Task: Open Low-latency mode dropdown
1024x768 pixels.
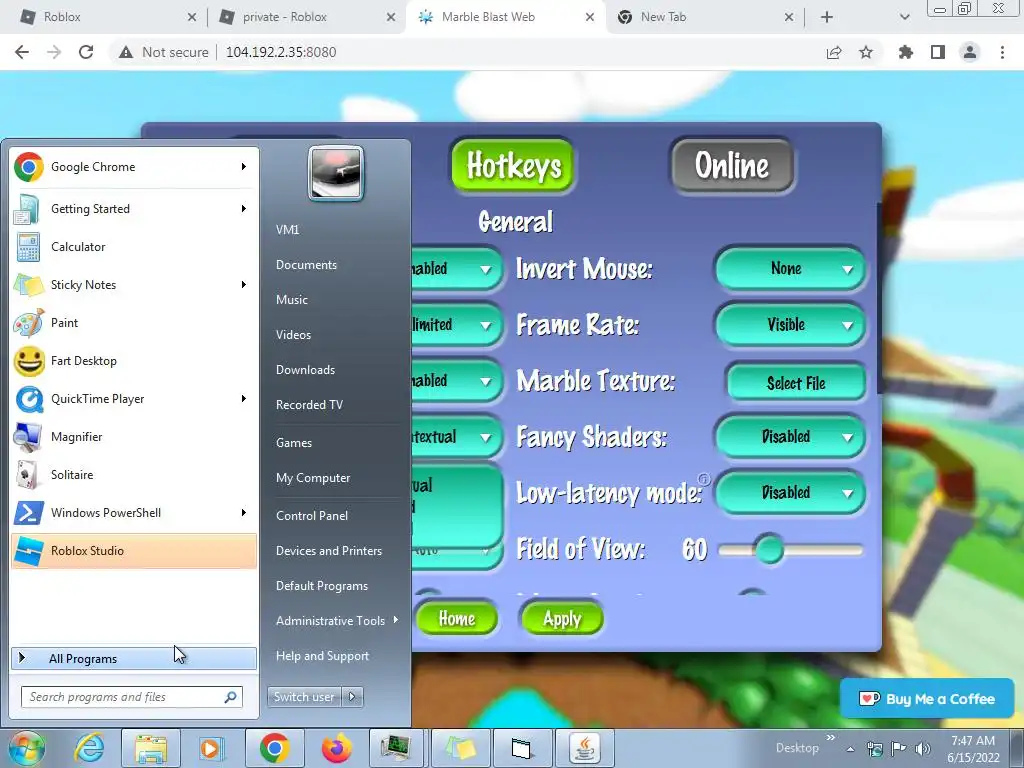Action: [791, 492]
